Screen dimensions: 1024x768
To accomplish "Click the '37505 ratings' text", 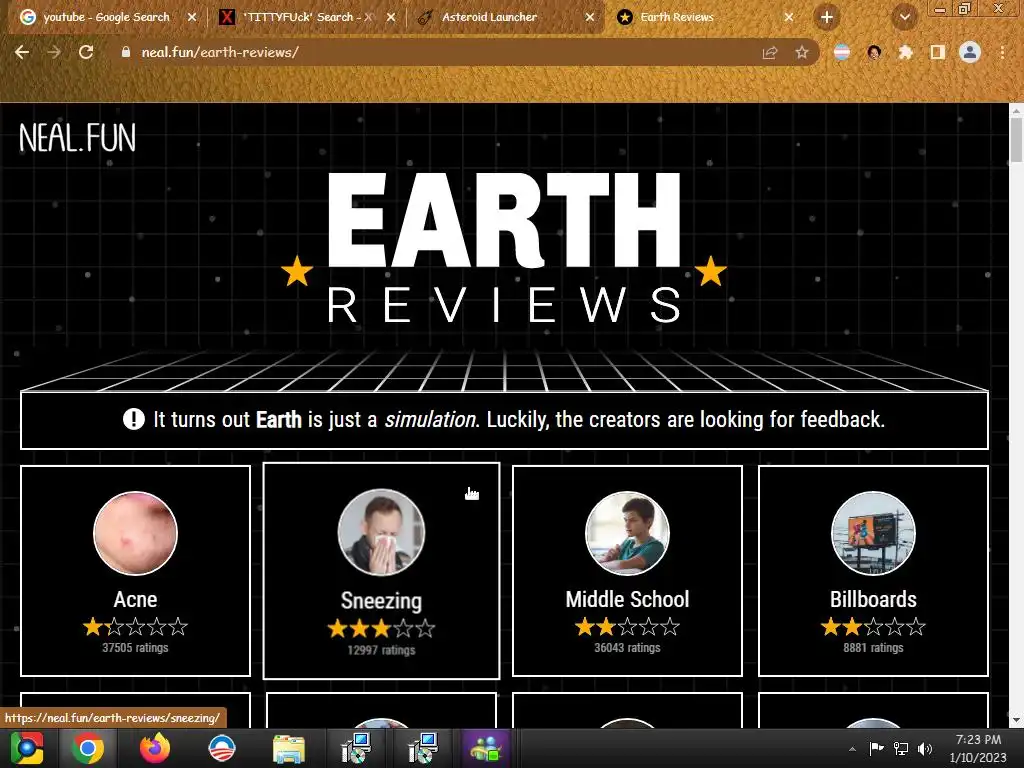I will [135, 648].
